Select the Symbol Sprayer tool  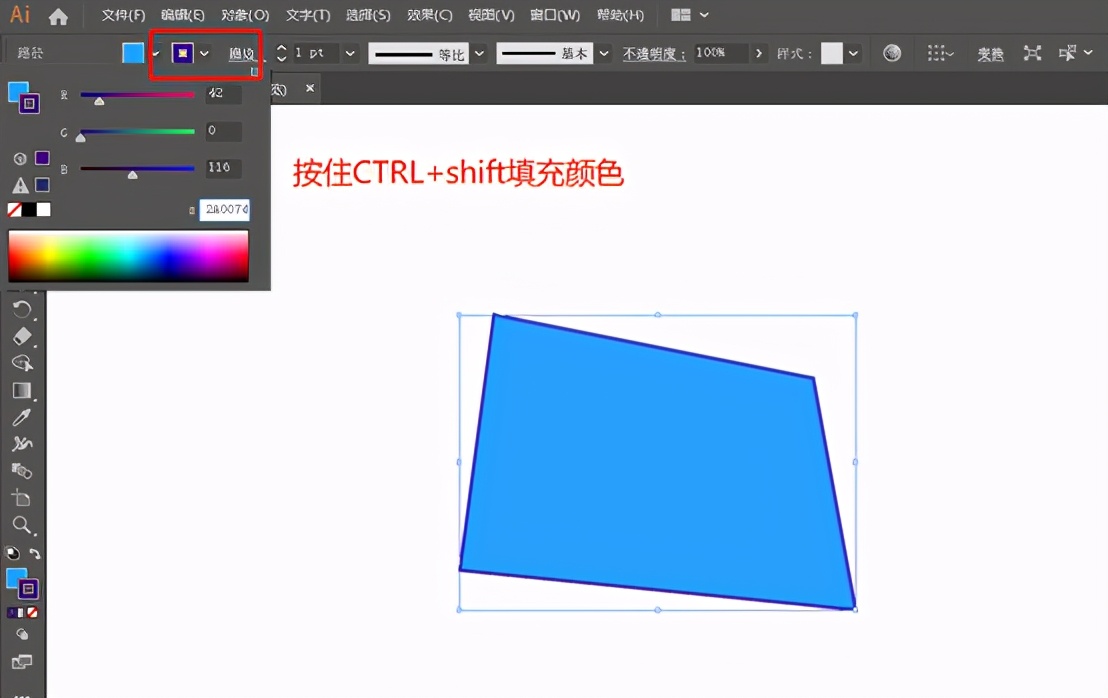[22, 444]
